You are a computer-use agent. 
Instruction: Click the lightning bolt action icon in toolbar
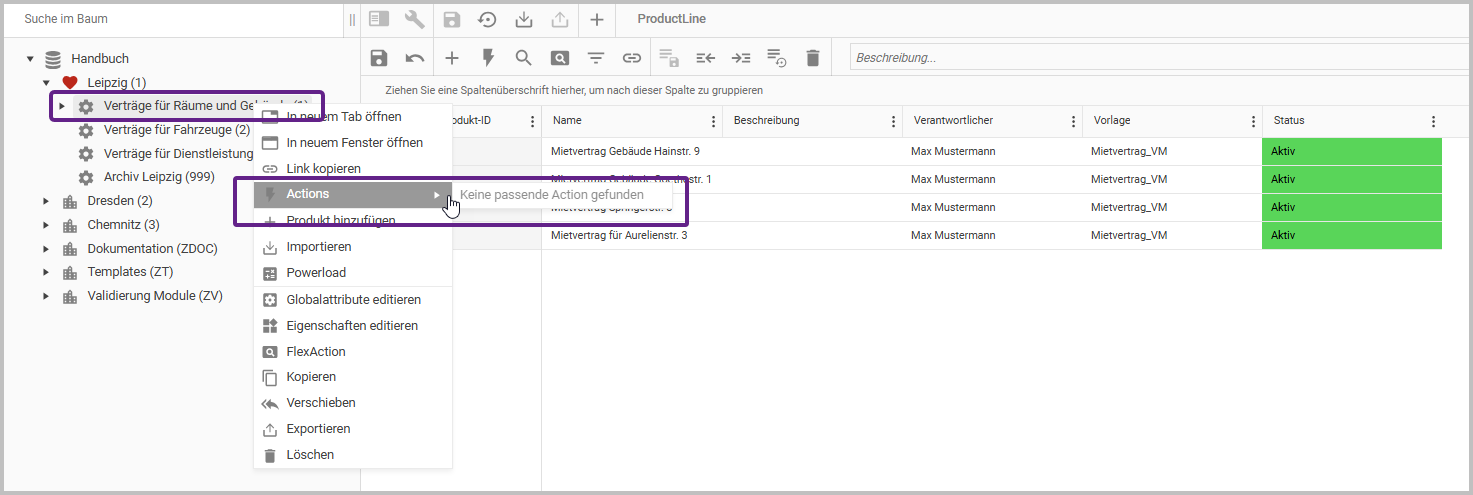click(x=488, y=58)
